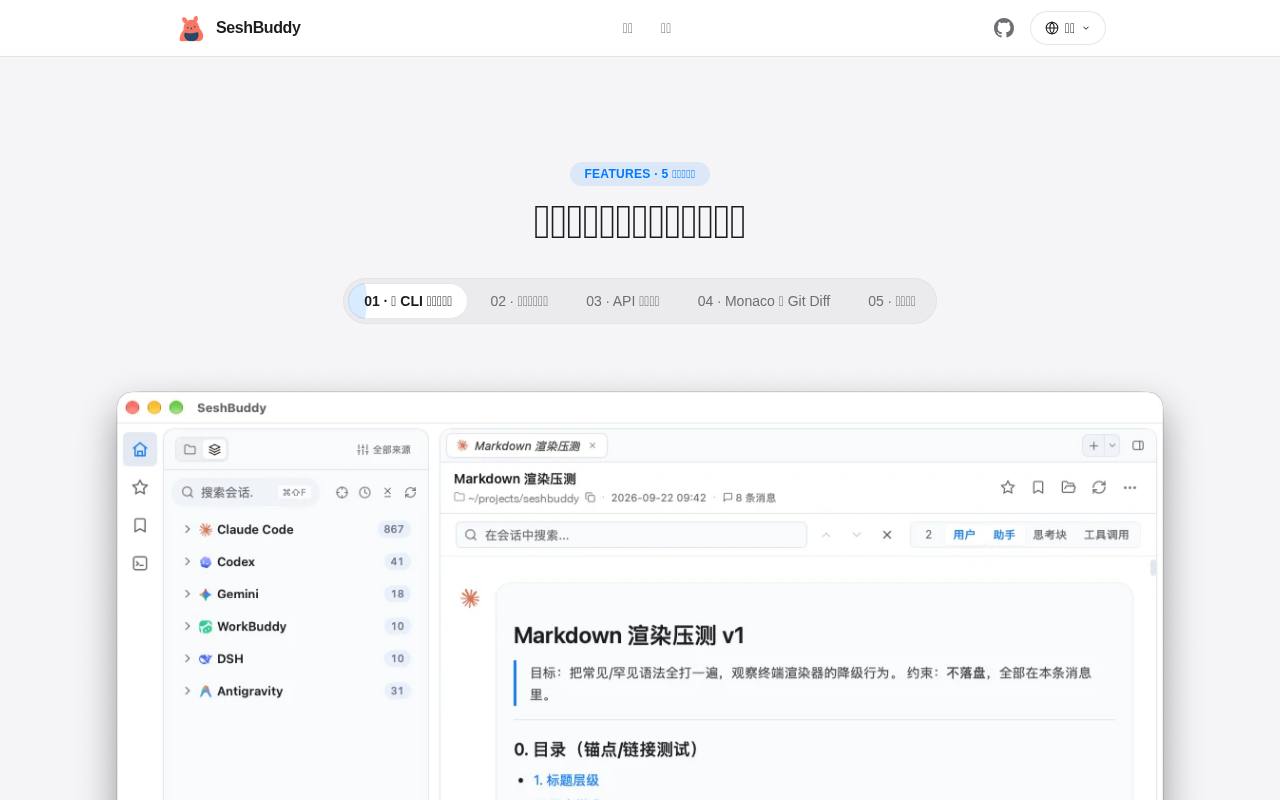
Task: Open the 全部来源 source filter
Action: (384, 449)
